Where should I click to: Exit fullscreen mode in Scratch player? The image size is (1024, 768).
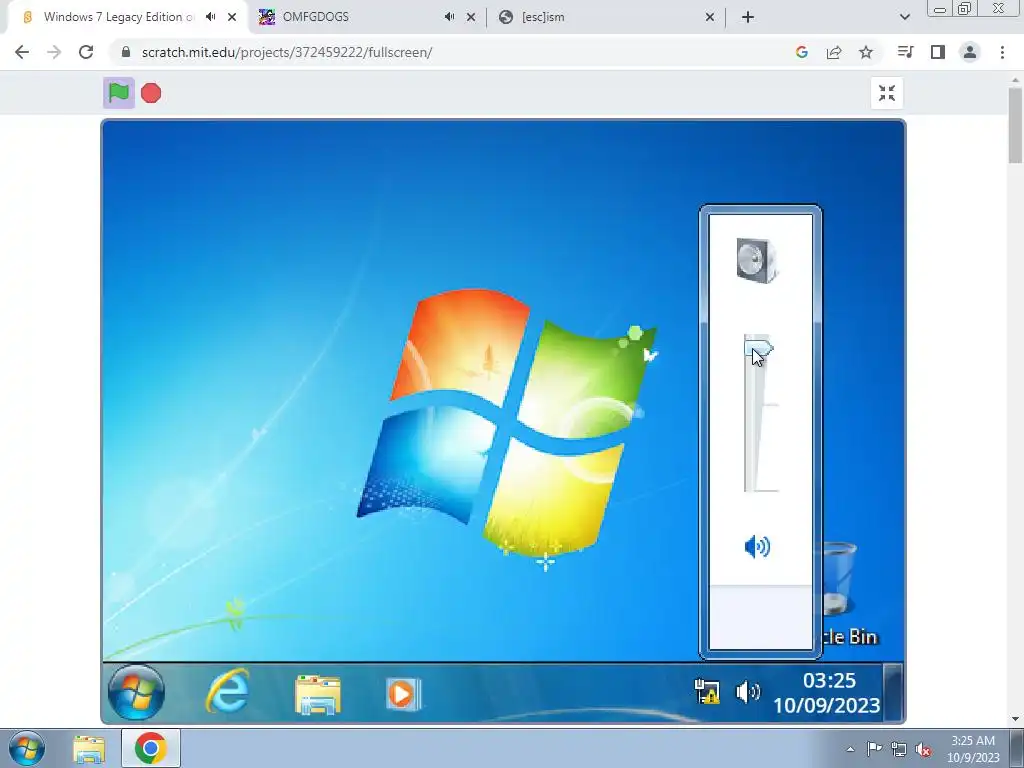887,93
